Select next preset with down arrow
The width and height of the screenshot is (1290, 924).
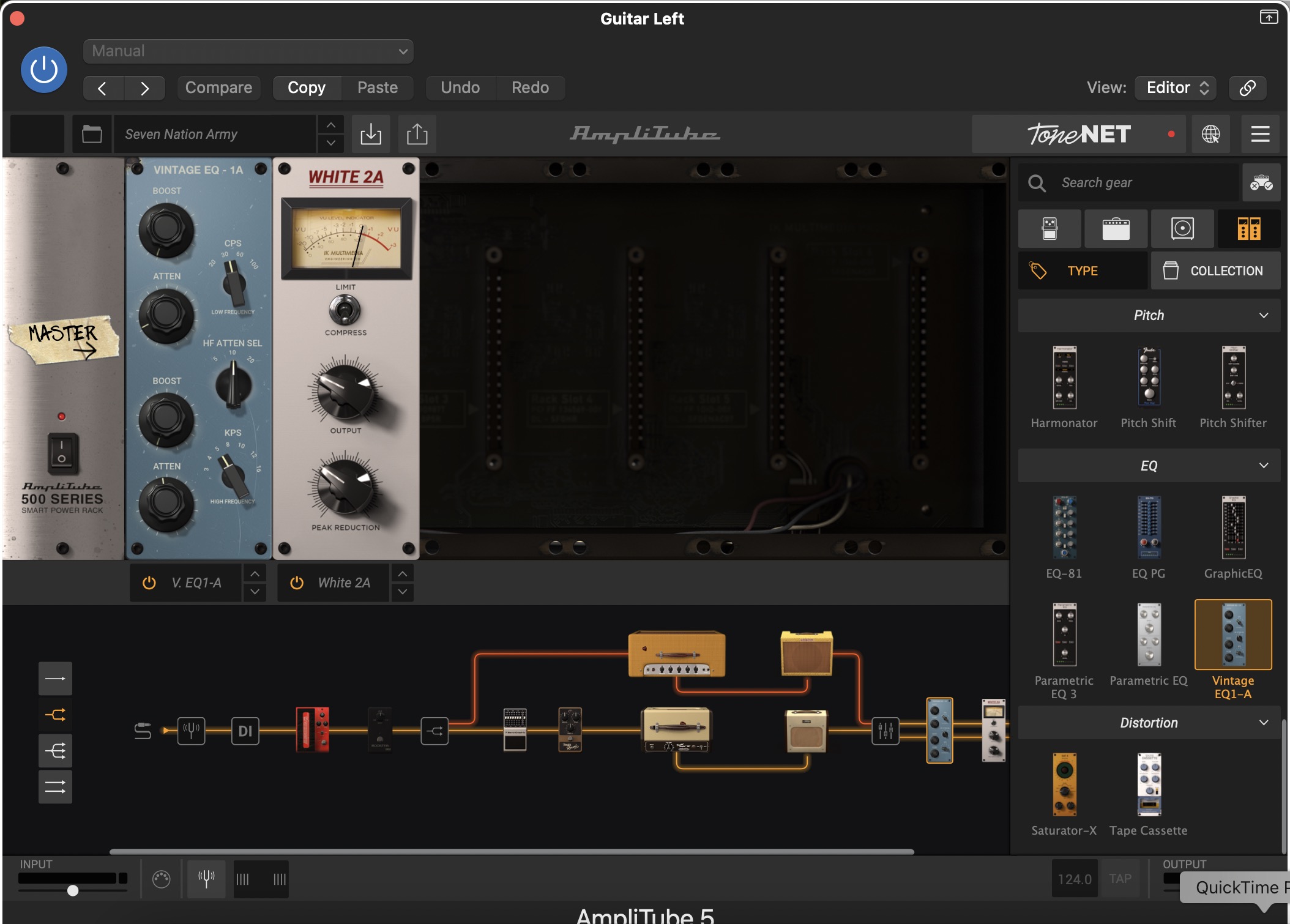pyautogui.click(x=330, y=143)
